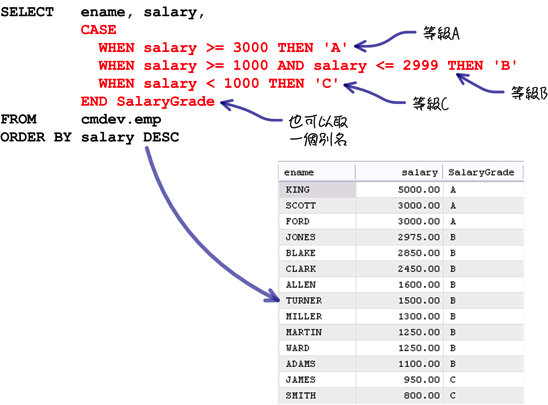Click the SELECT keyword
The image size is (548, 405).
pos(27,12)
